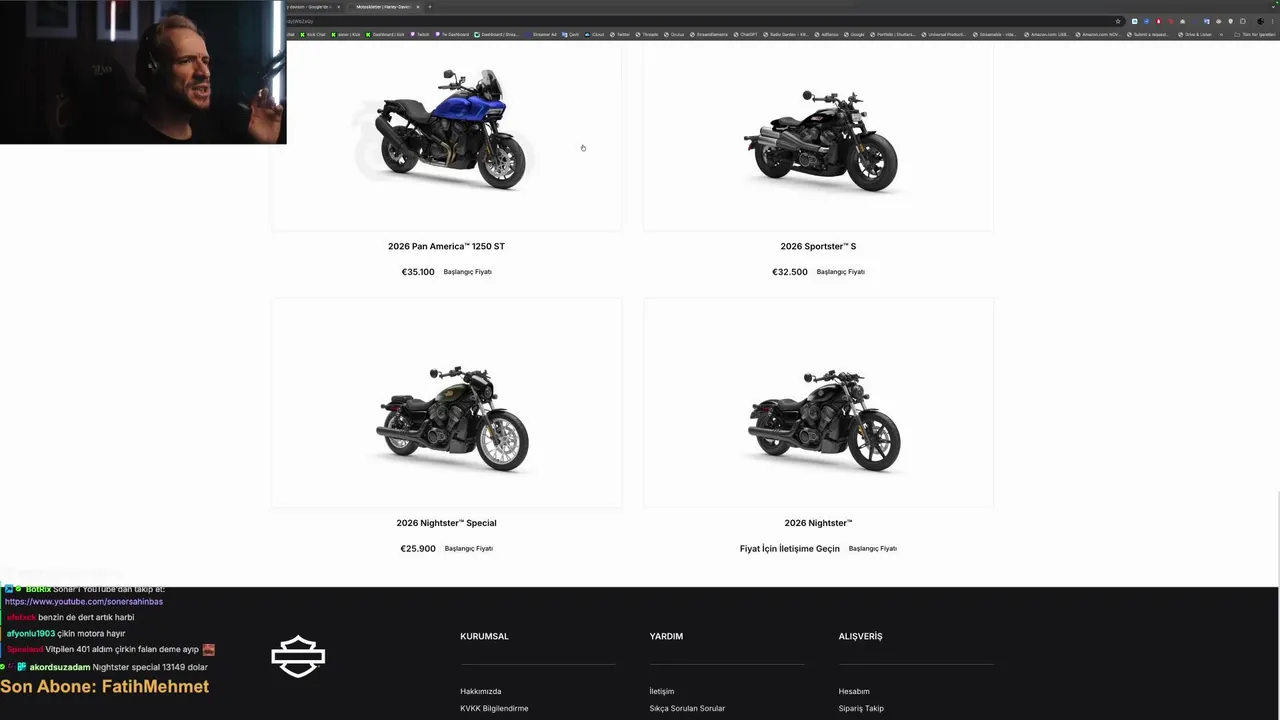Image resolution: width=1280 pixels, height=720 pixels.
Task: Open the Google bookmark
Action: click(854, 34)
